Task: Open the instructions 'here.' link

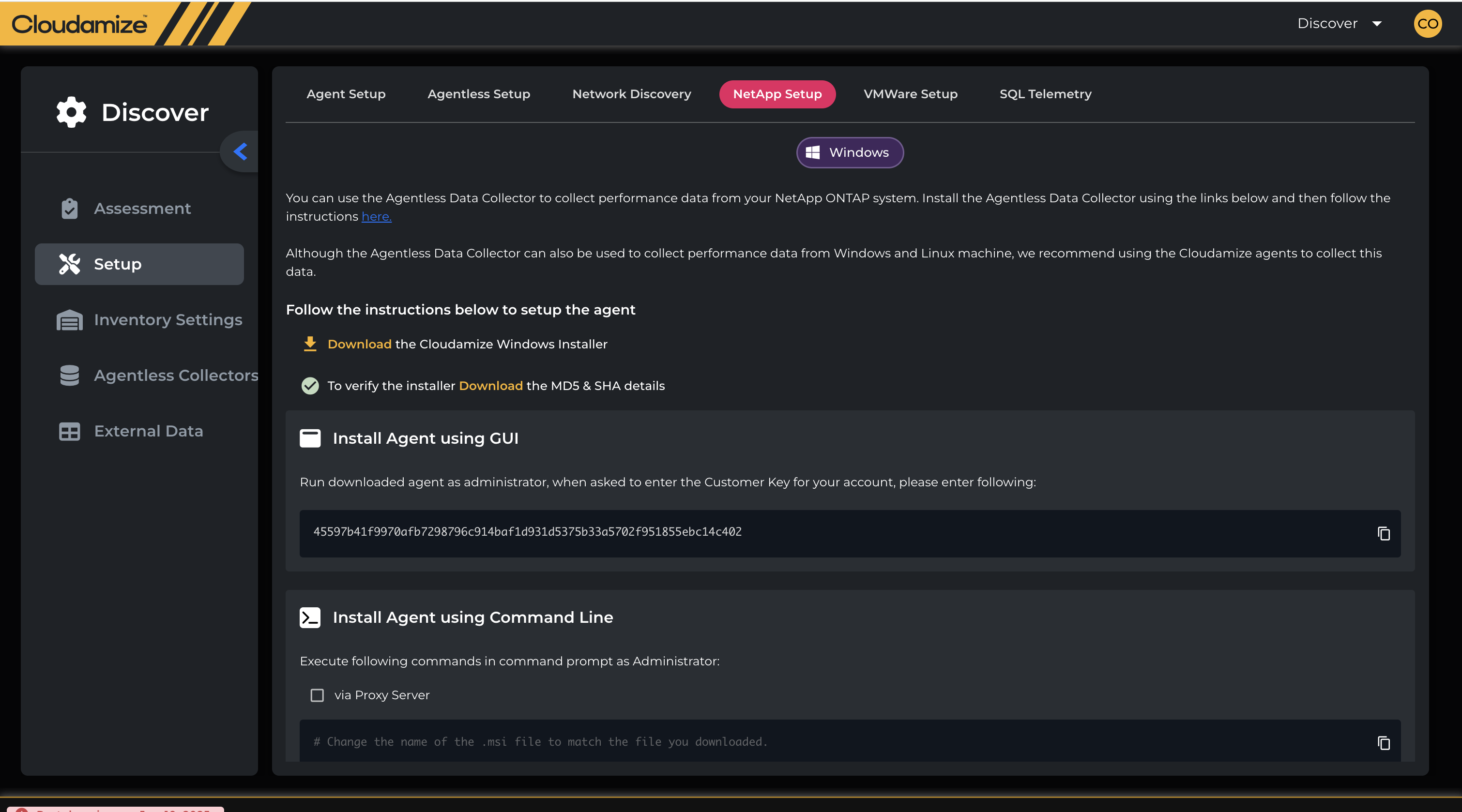Action: pyautogui.click(x=376, y=217)
